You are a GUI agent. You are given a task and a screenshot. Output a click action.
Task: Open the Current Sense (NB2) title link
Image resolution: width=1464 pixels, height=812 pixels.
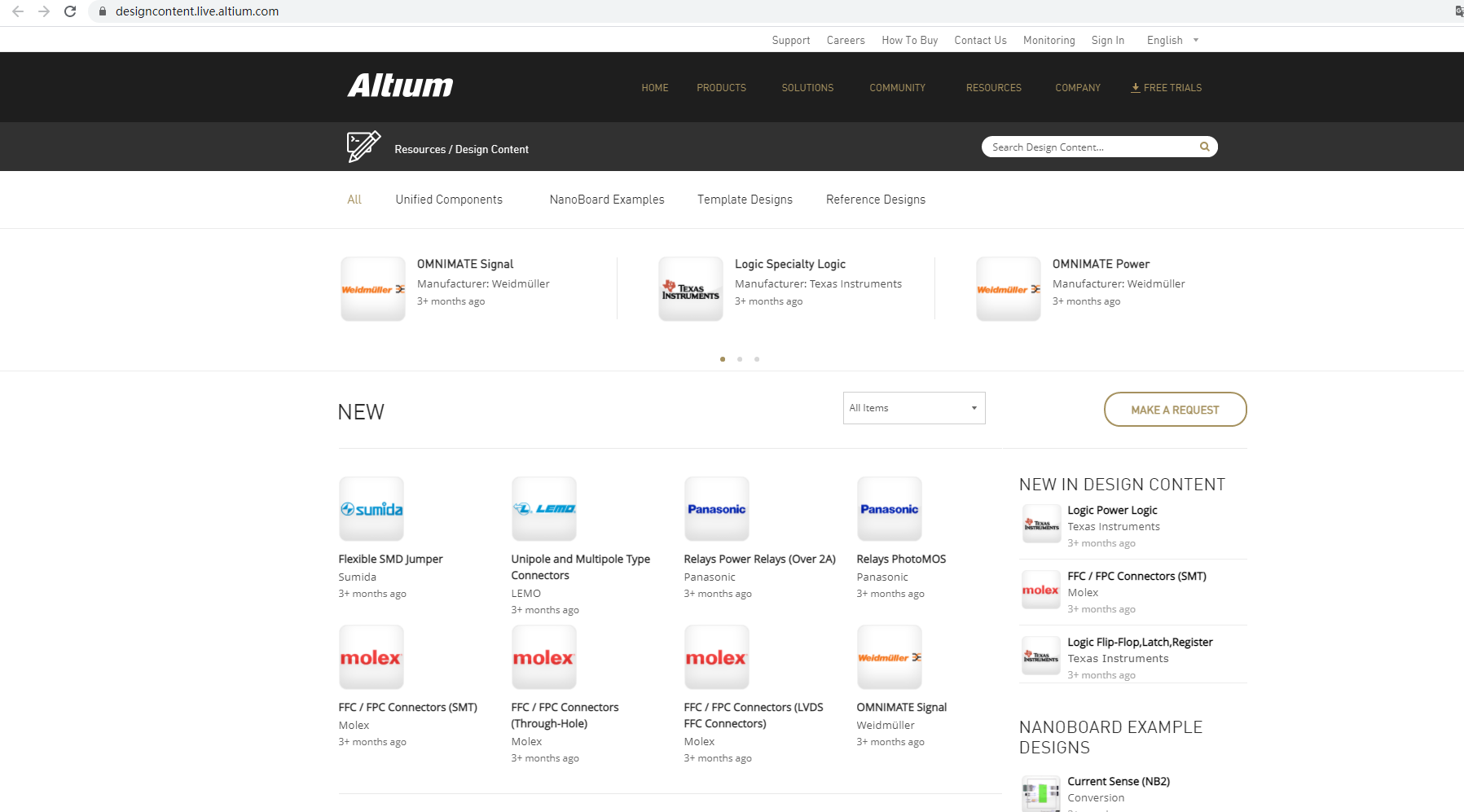[1119, 781]
